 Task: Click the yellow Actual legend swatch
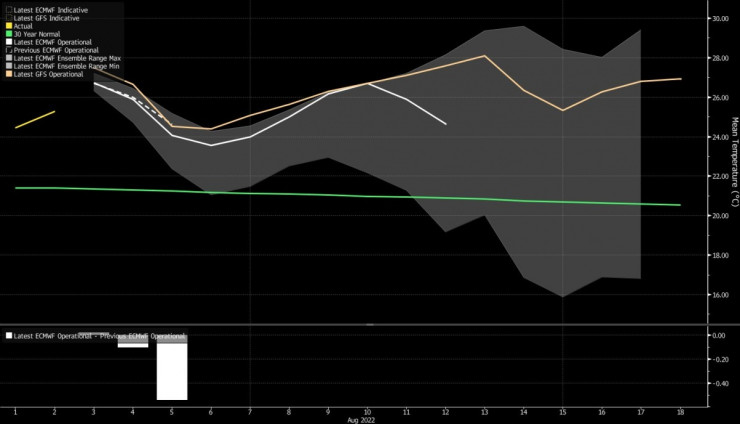coord(8,27)
